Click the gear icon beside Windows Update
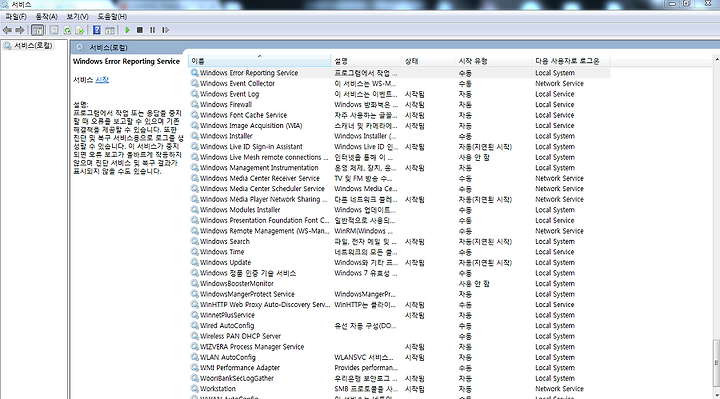The image size is (720, 399). coord(195,263)
